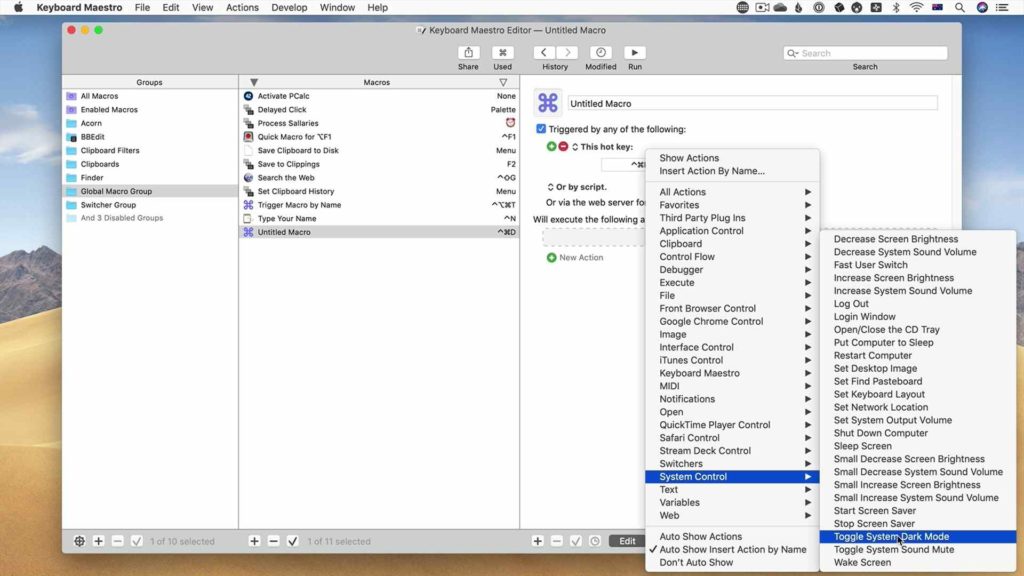Add a new trigger with green plus
This screenshot has height=576, width=1024.
(551, 146)
